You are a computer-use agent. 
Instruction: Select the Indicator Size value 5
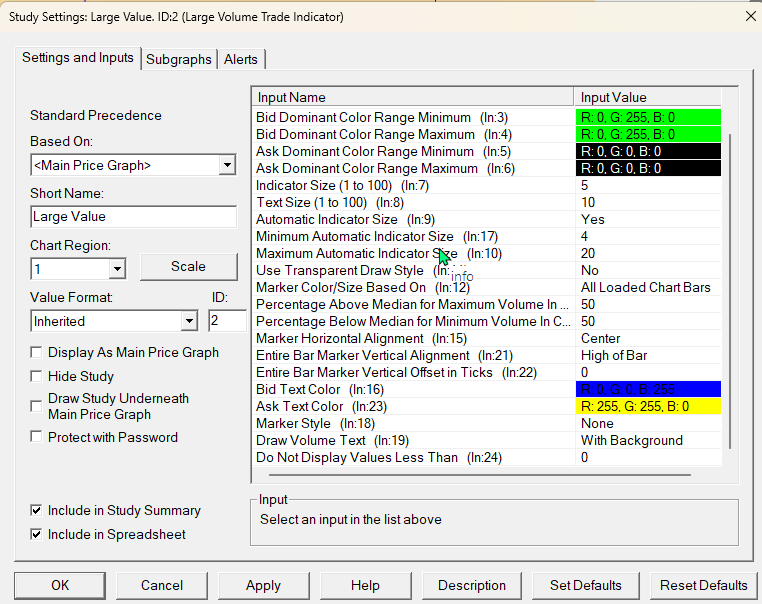click(x=648, y=186)
